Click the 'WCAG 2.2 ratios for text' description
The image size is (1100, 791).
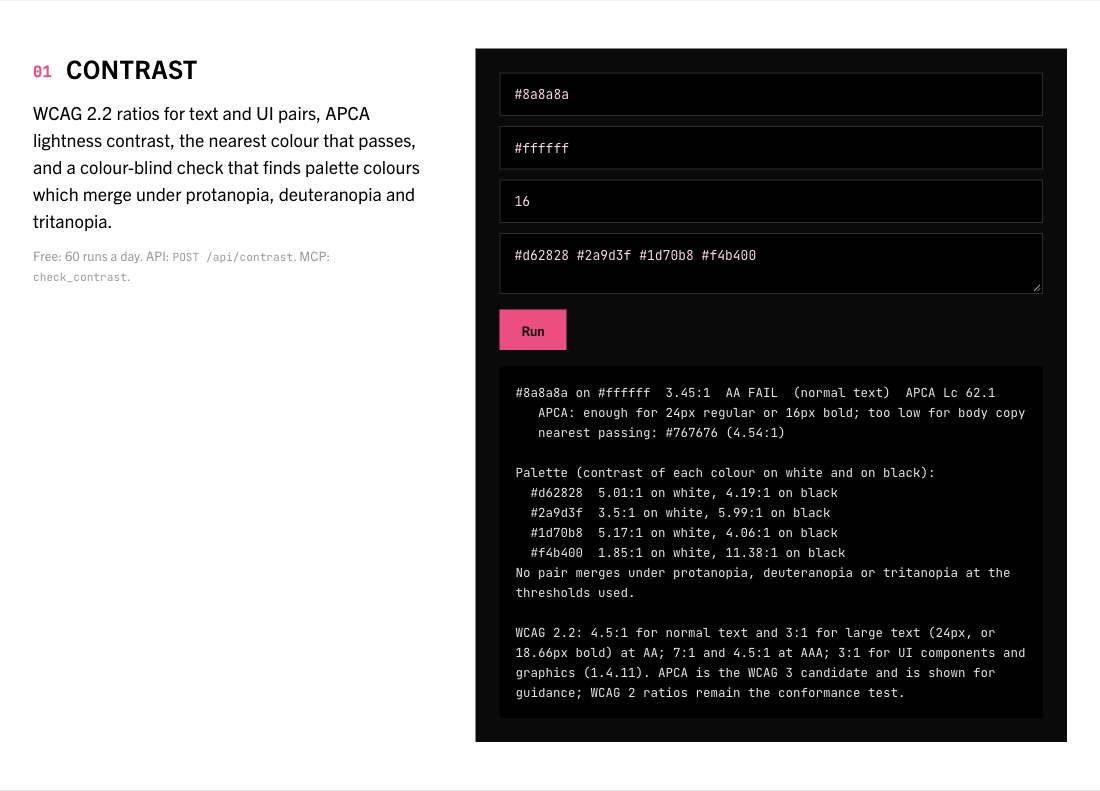[x=226, y=168]
